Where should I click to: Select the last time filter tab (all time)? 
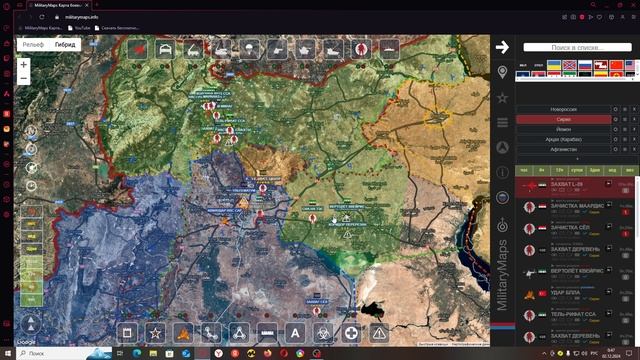coord(630,170)
